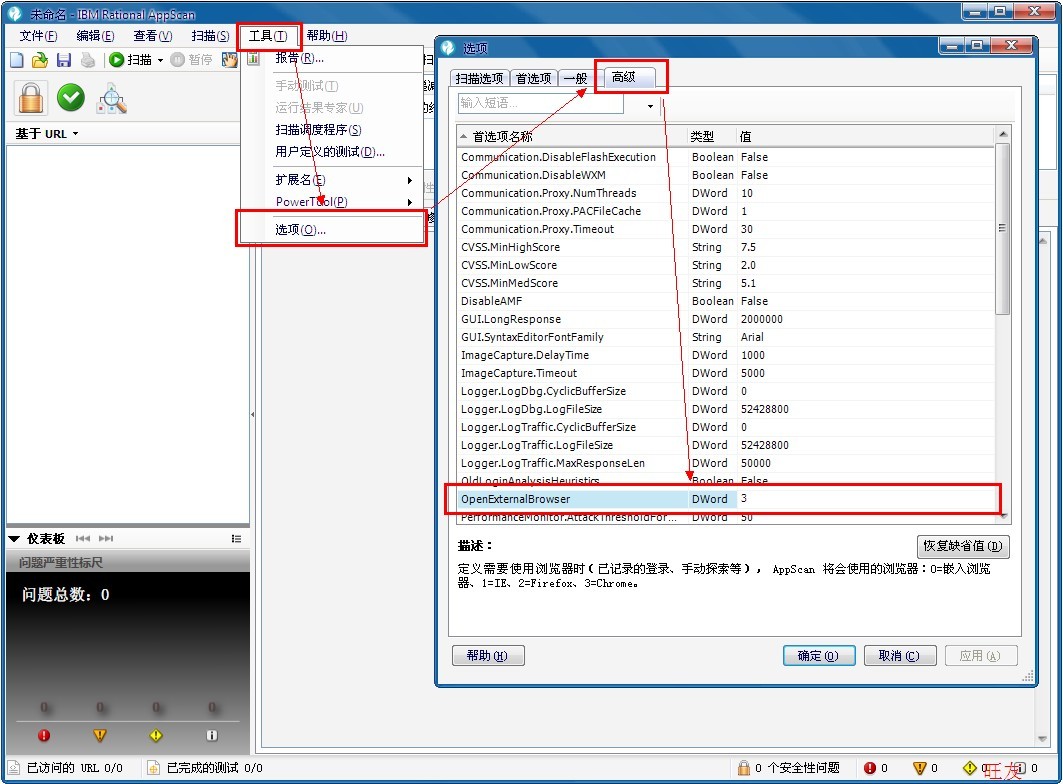Switch to the 扫描选项 tab
The width and height of the screenshot is (1063, 784).
[x=479, y=79]
